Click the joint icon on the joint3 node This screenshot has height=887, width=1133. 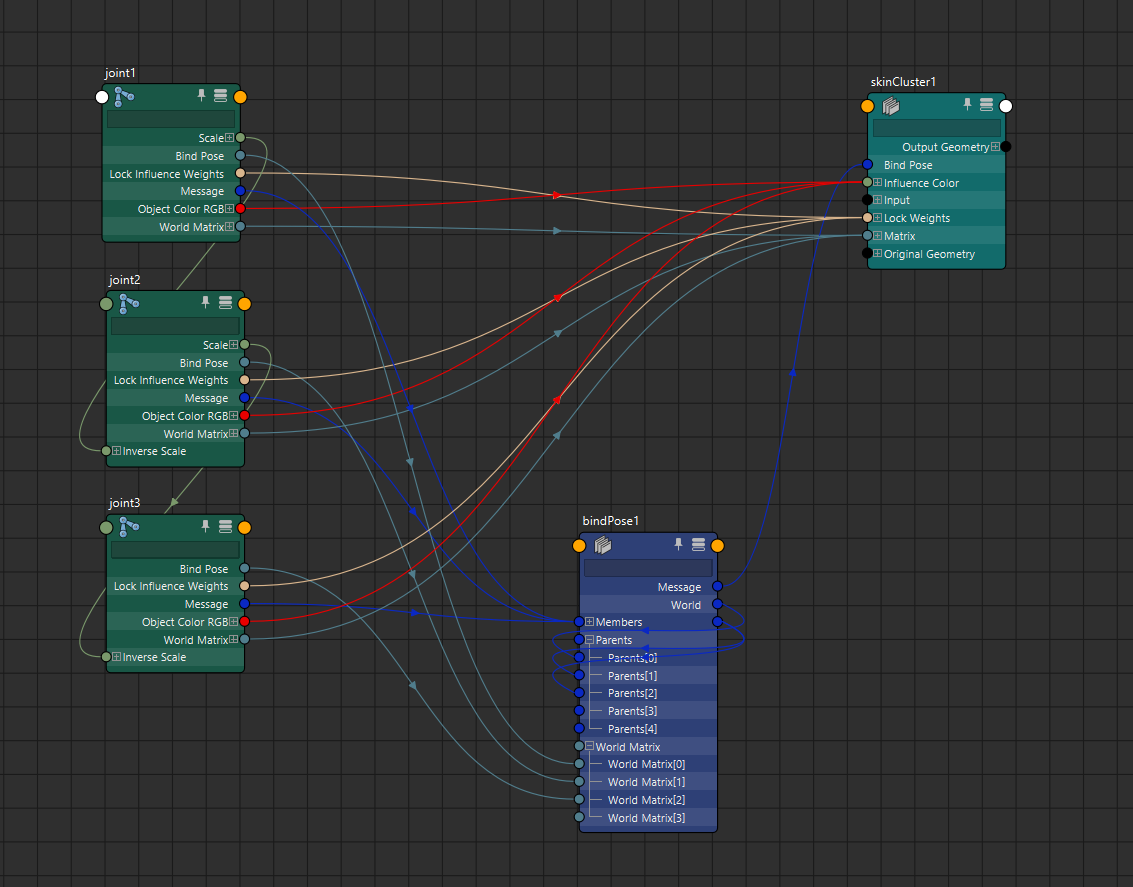coord(128,527)
